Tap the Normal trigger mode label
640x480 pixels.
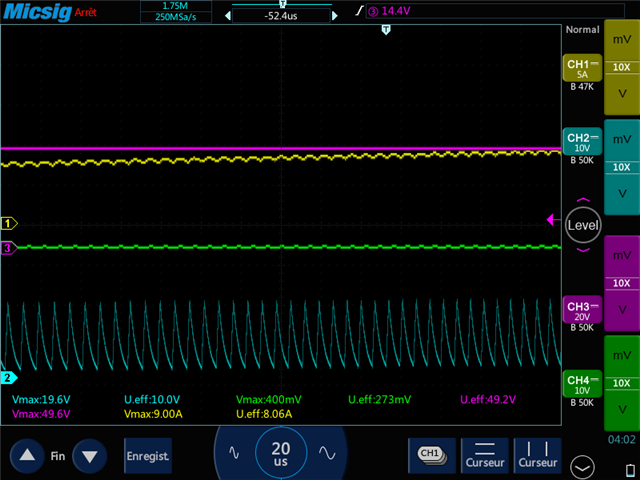click(x=582, y=29)
